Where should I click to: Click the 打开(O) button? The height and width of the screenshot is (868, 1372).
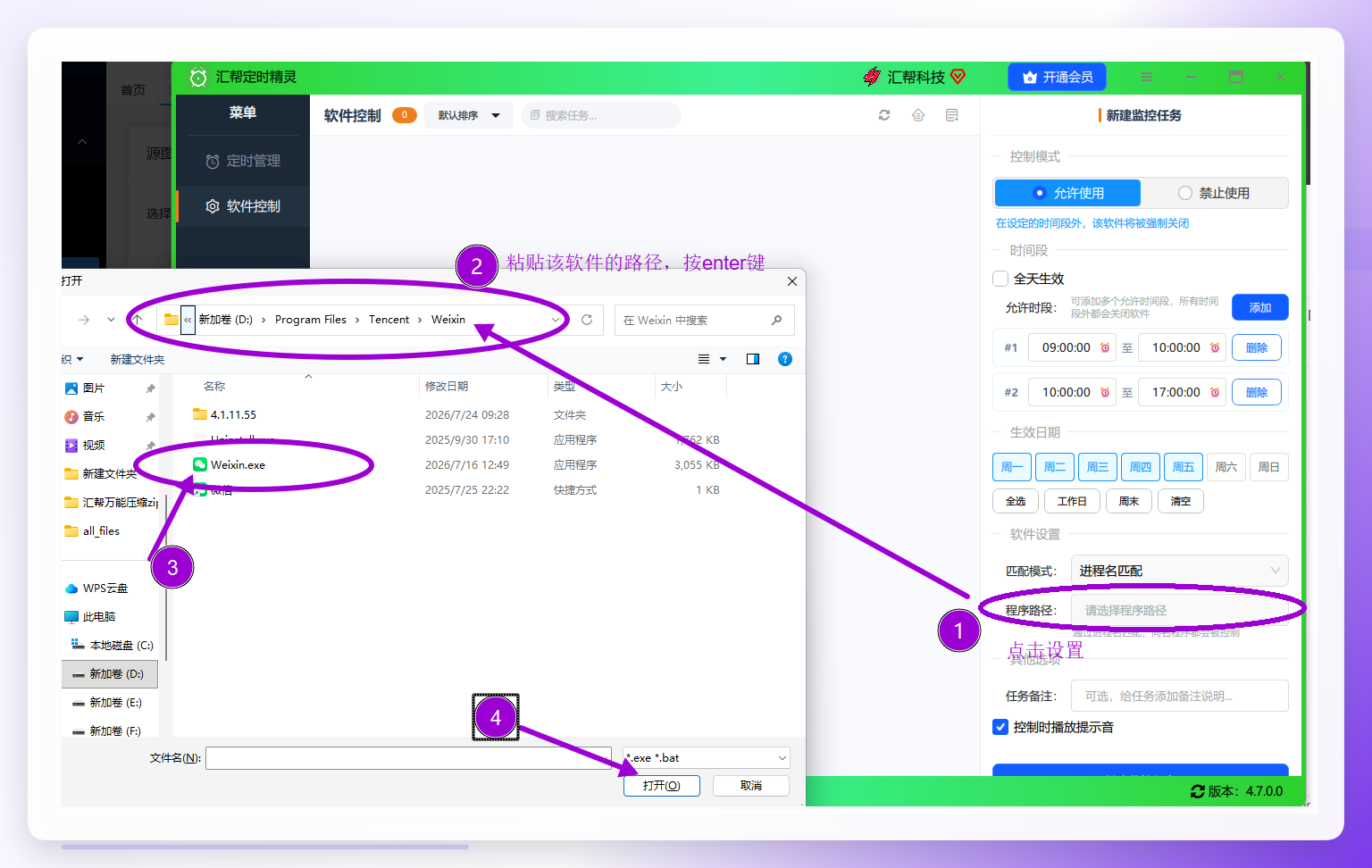tap(662, 786)
